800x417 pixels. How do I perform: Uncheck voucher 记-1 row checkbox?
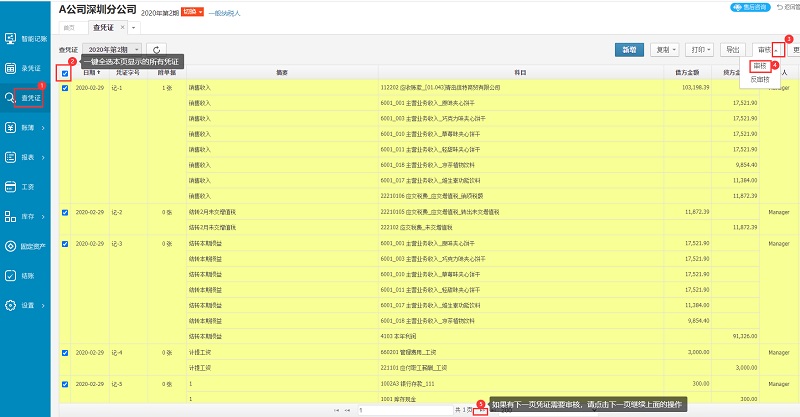tap(66, 88)
